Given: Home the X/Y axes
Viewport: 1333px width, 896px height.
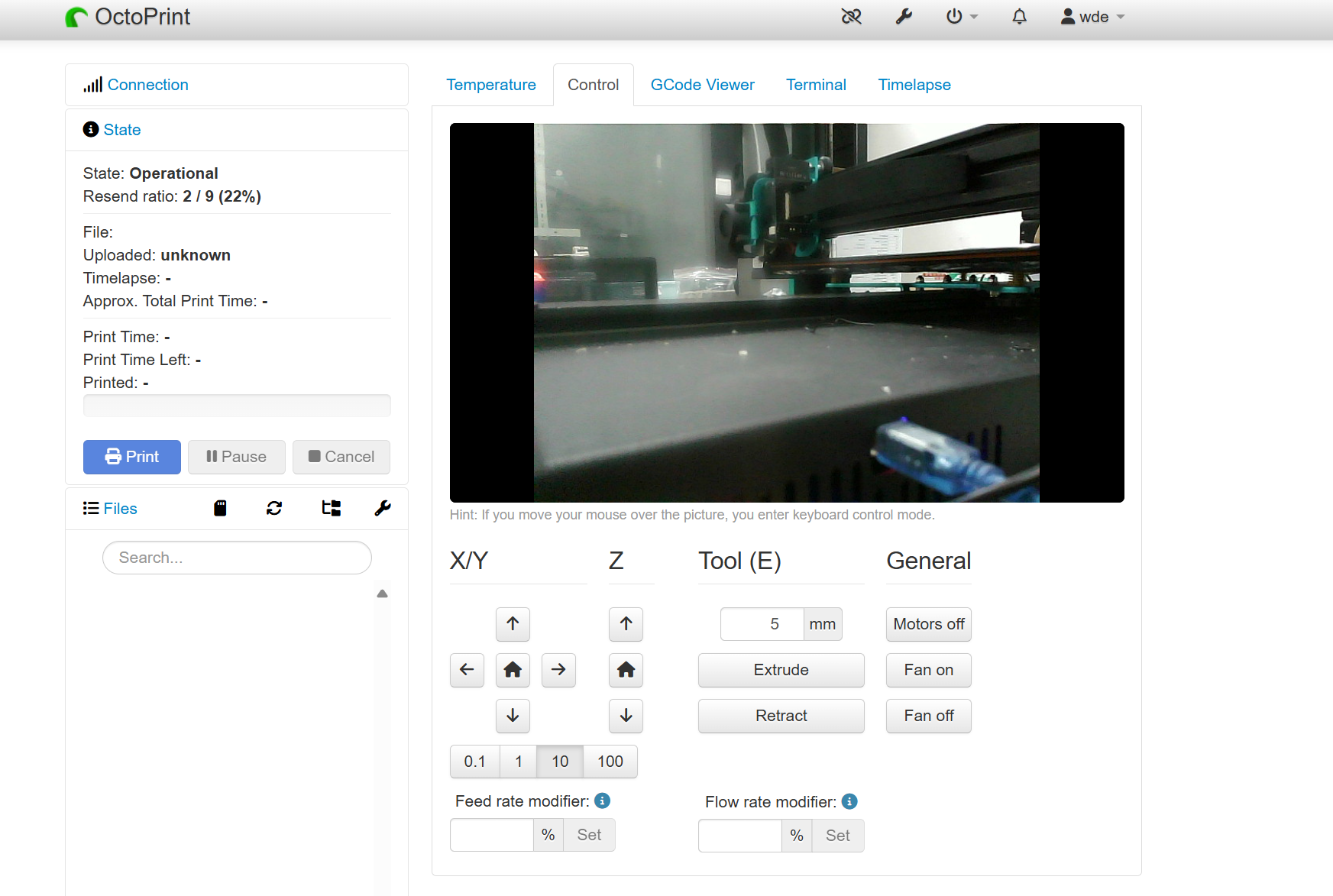Looking at the screenshot, I should coord(513,670).
